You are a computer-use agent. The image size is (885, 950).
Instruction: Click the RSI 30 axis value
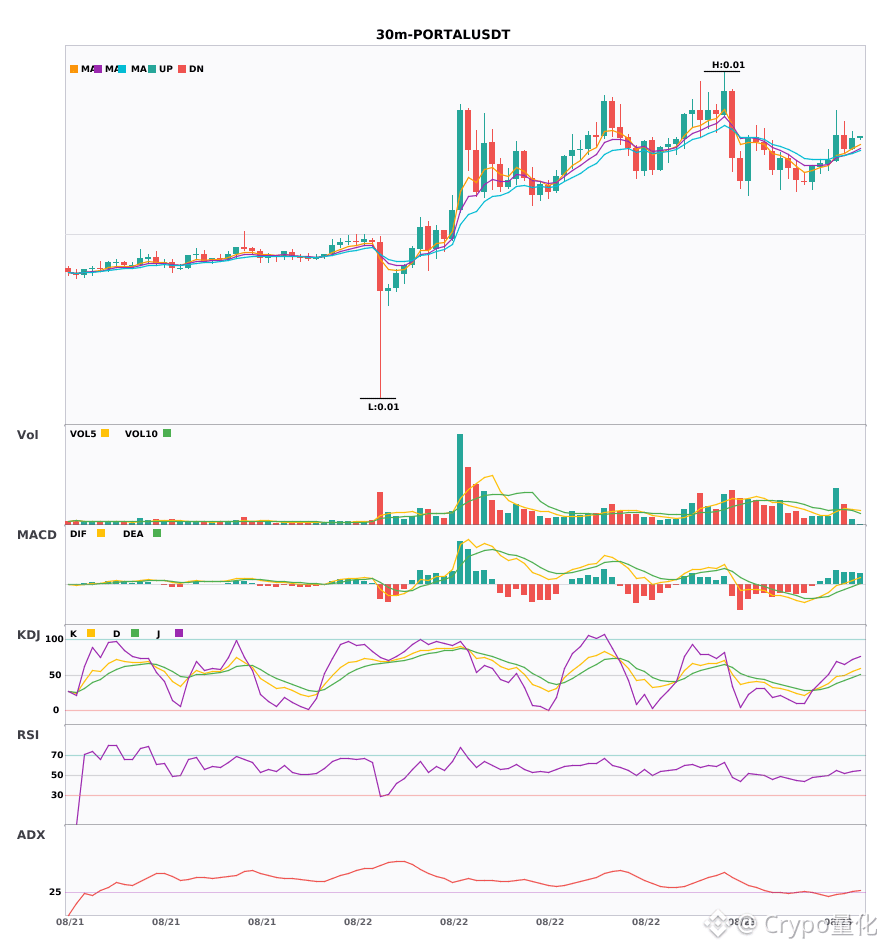click(57, 795)
